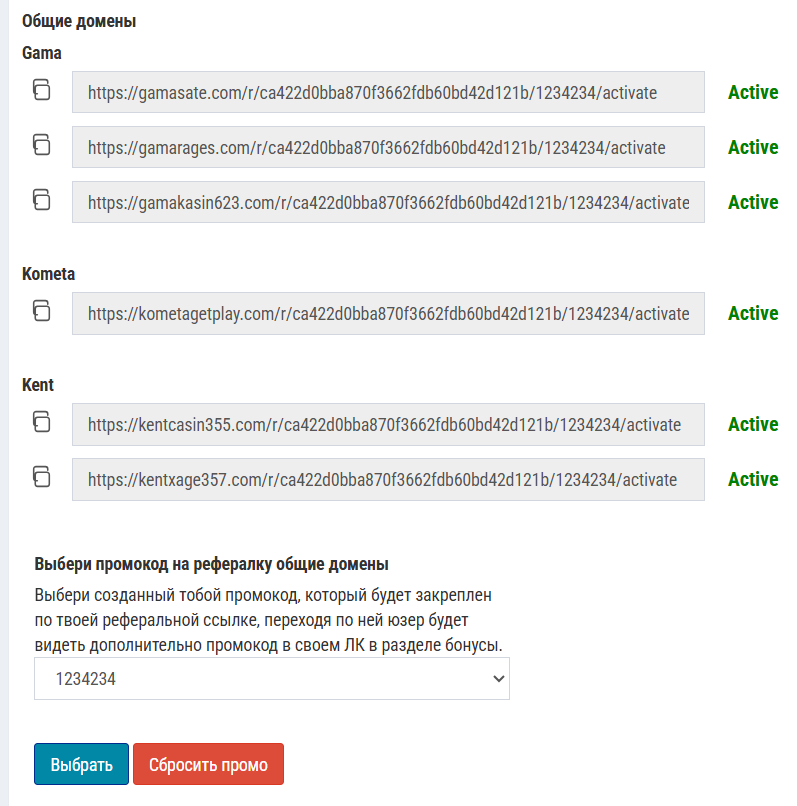Copy the kentxage357.com referral link icon
This screenshot has width=797, height=806.
click(x=40, y=477)
